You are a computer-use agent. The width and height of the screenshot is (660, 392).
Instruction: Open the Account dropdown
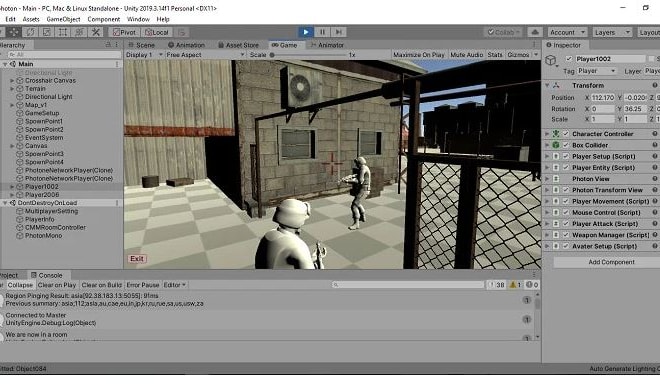[567, 32]
